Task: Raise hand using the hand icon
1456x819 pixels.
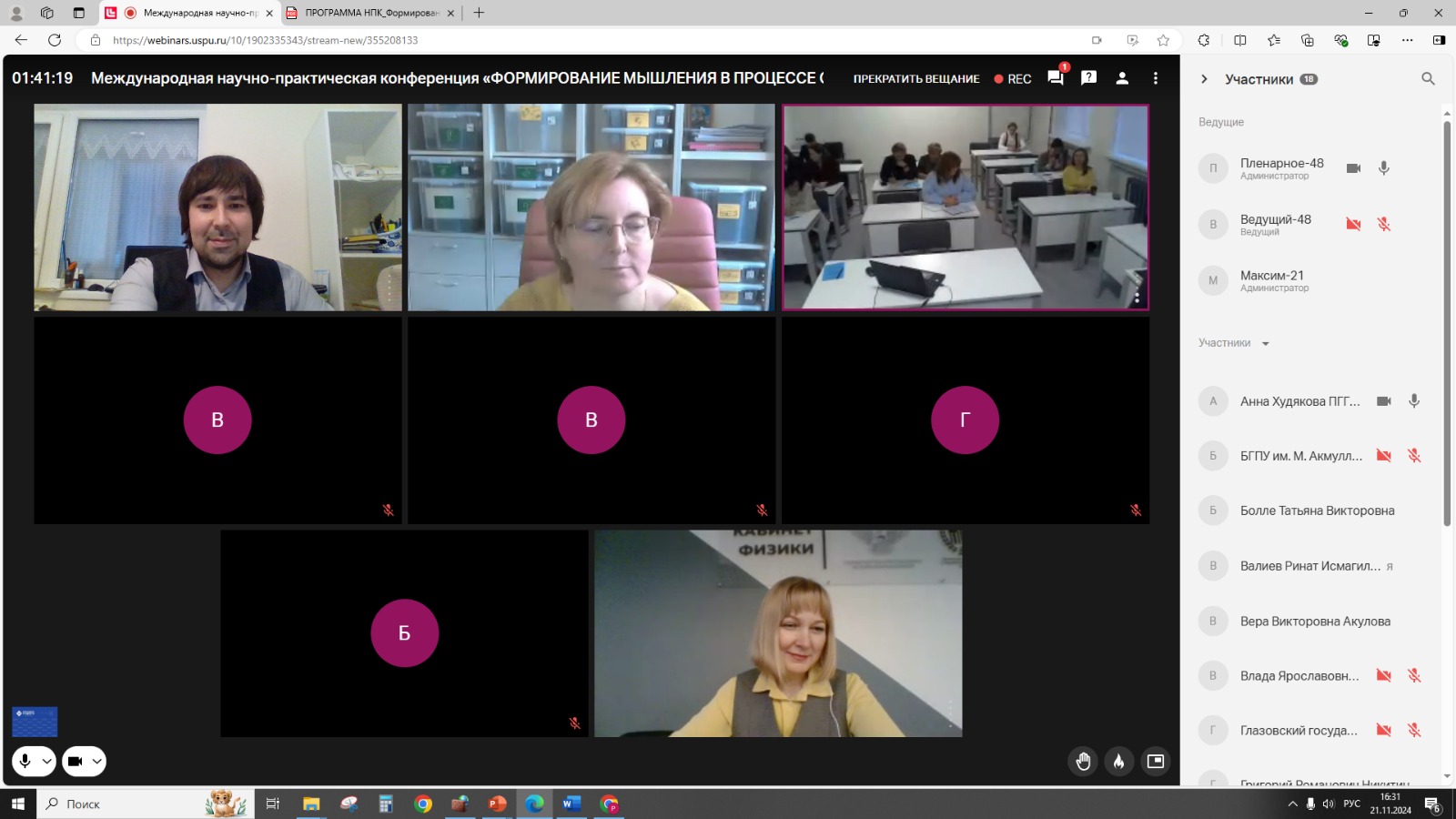Action: 1083,762
